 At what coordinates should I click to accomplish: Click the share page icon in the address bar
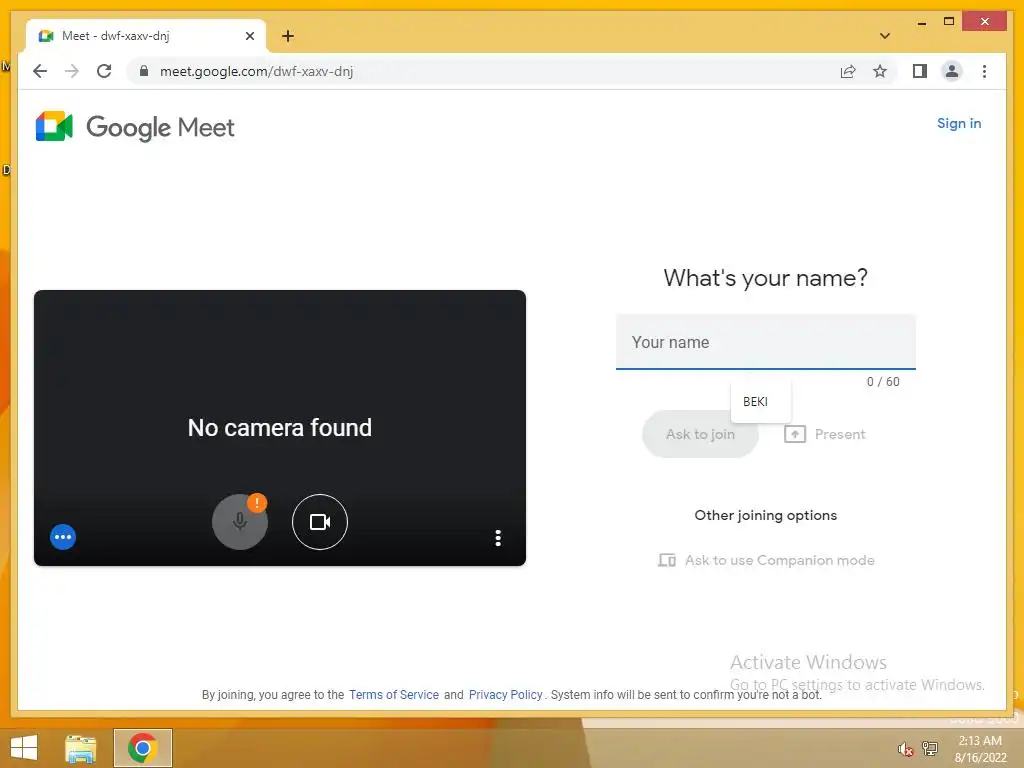848,71
